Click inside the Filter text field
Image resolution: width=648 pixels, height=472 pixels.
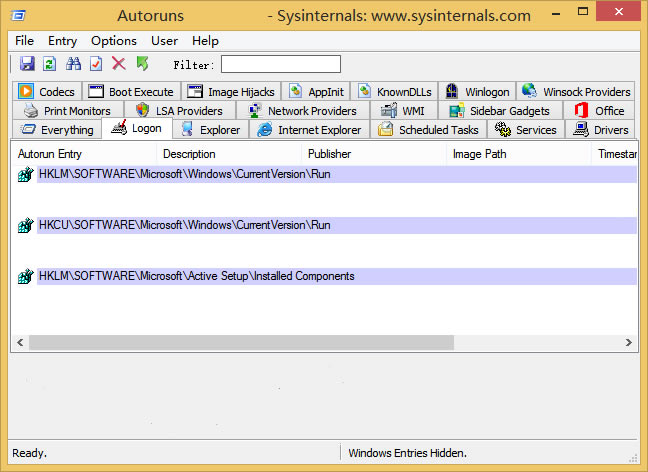[280, 64]
